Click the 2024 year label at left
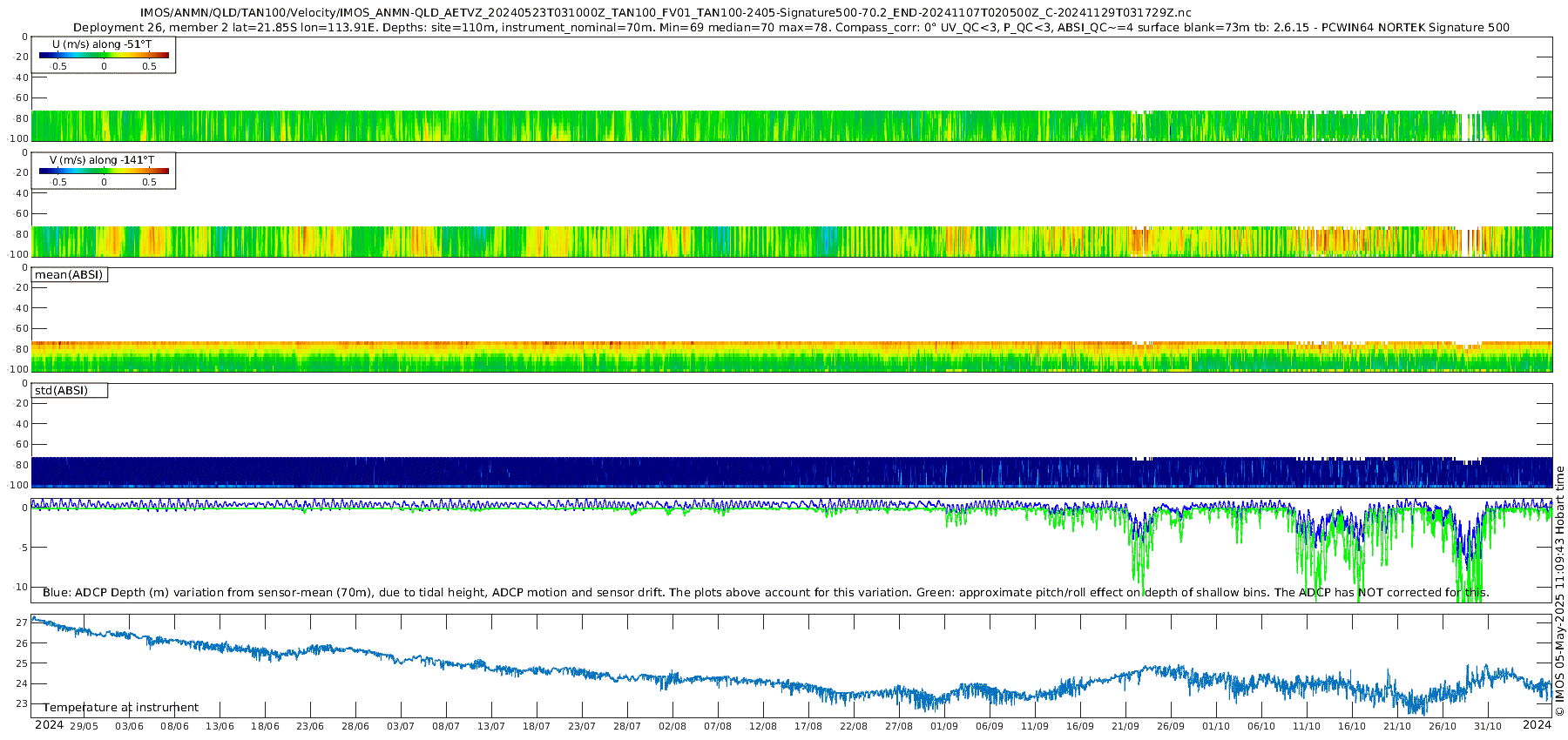 (x=49, y=725)
